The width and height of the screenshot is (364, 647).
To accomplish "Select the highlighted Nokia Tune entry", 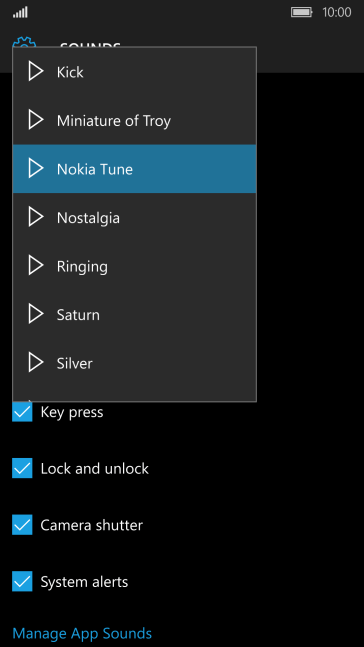I will click(x=135, y=169).
